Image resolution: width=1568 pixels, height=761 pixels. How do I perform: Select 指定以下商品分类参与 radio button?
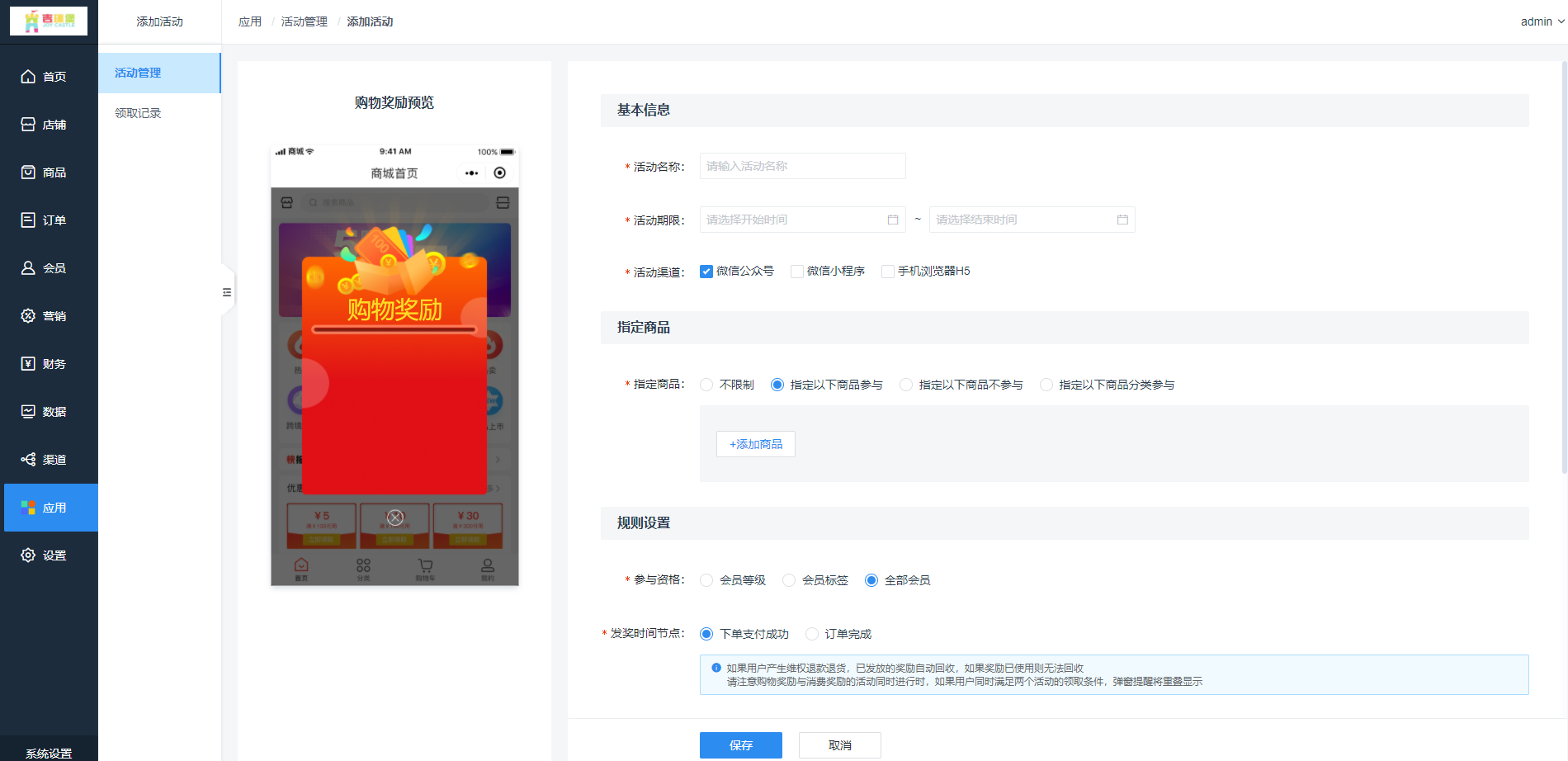pyautogui.click(x=1046, y=385)
